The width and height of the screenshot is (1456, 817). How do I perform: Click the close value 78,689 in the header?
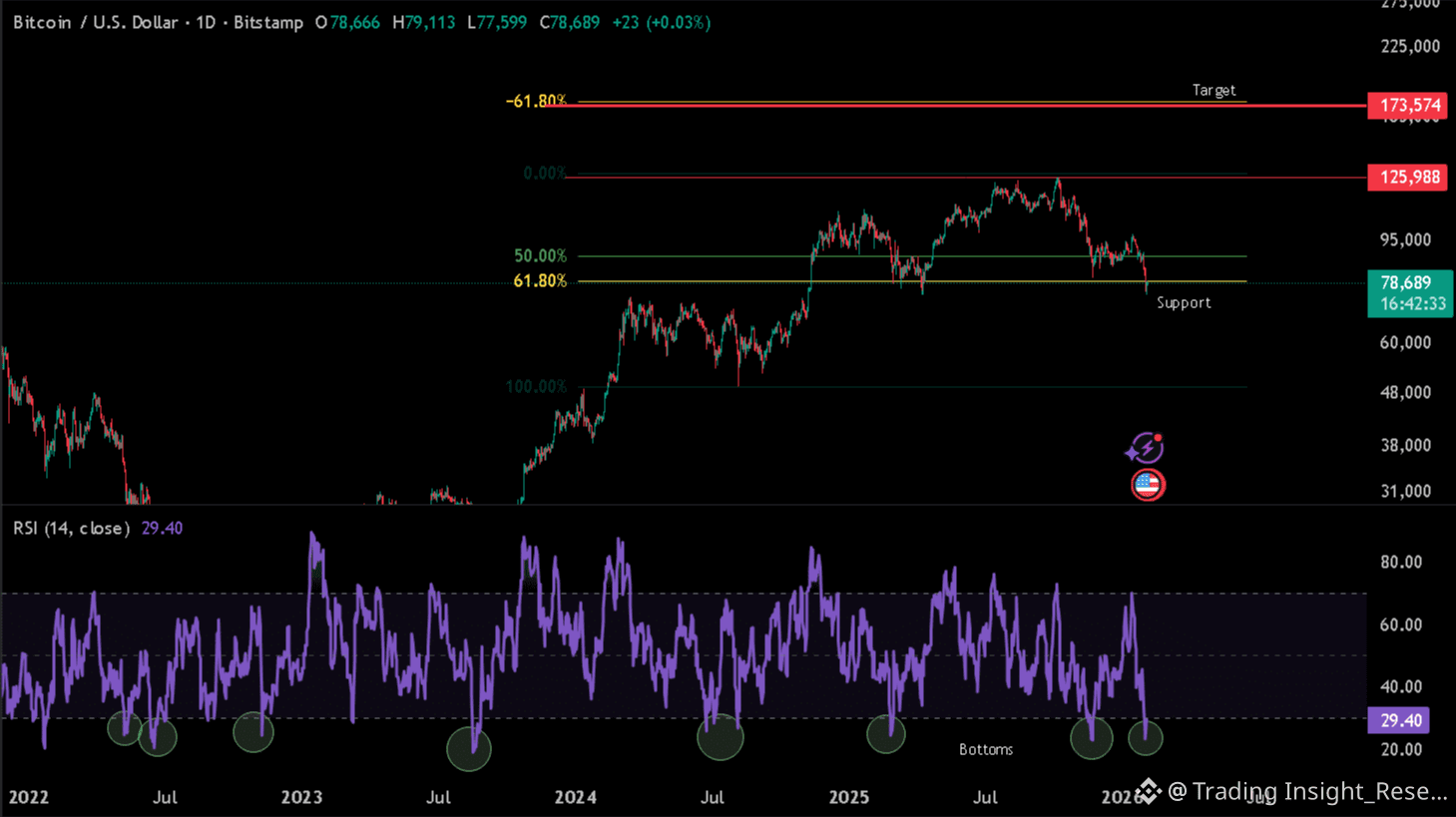pos(576,22)
